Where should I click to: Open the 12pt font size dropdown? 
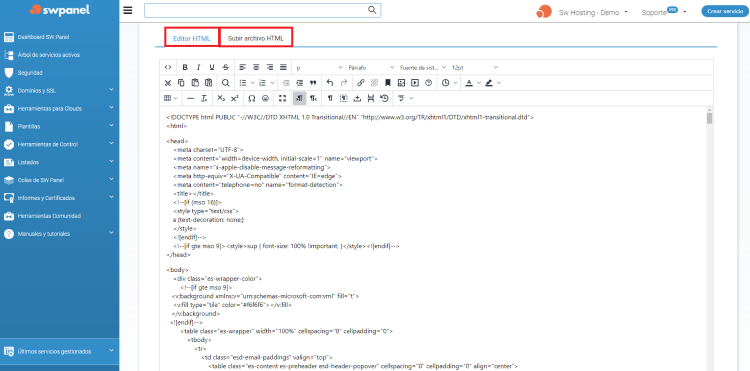click(474, 67)
